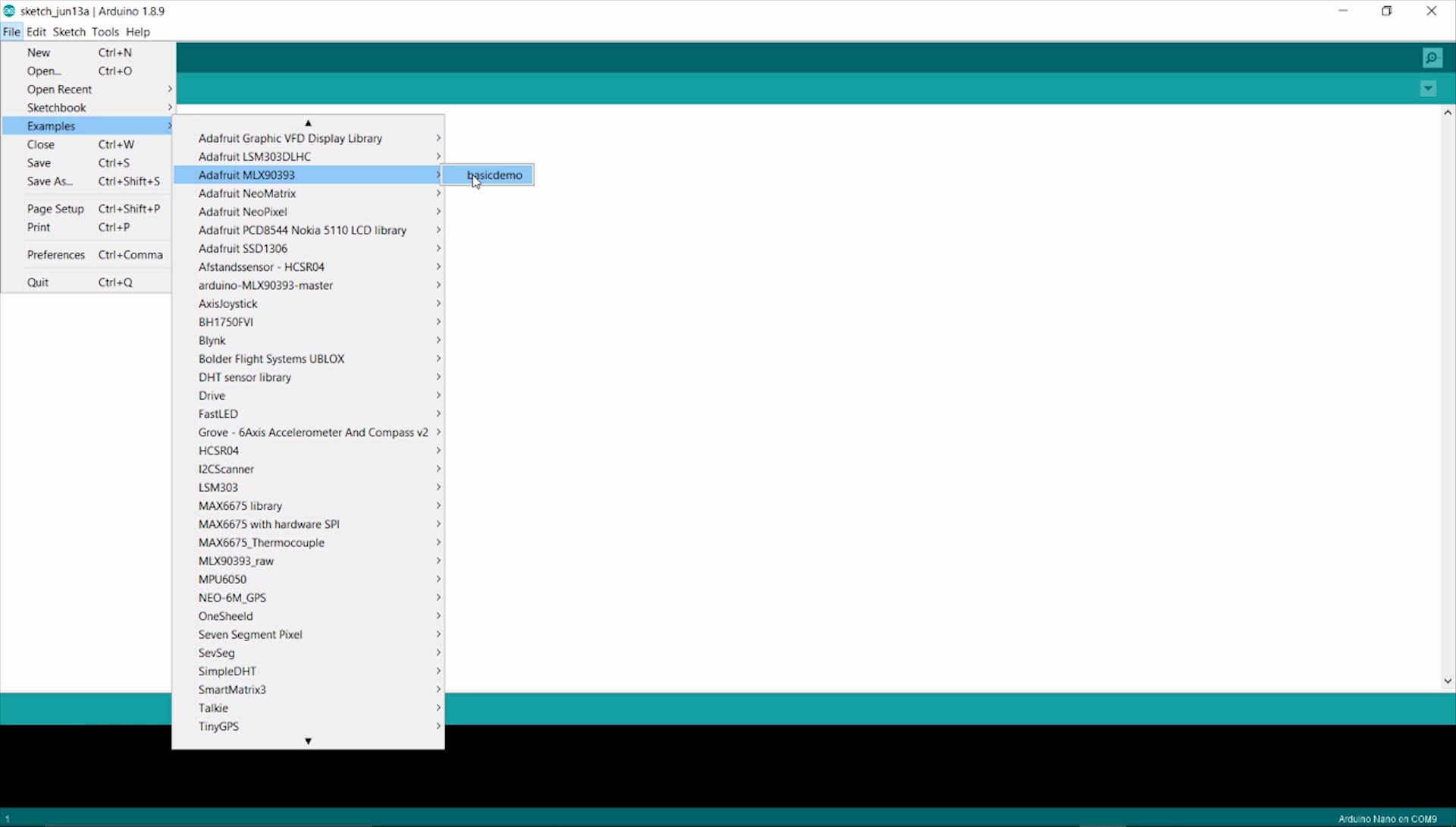Open the basicdemo example sketch
This screenshot has width=1456, height=827.
click(489, 175)
